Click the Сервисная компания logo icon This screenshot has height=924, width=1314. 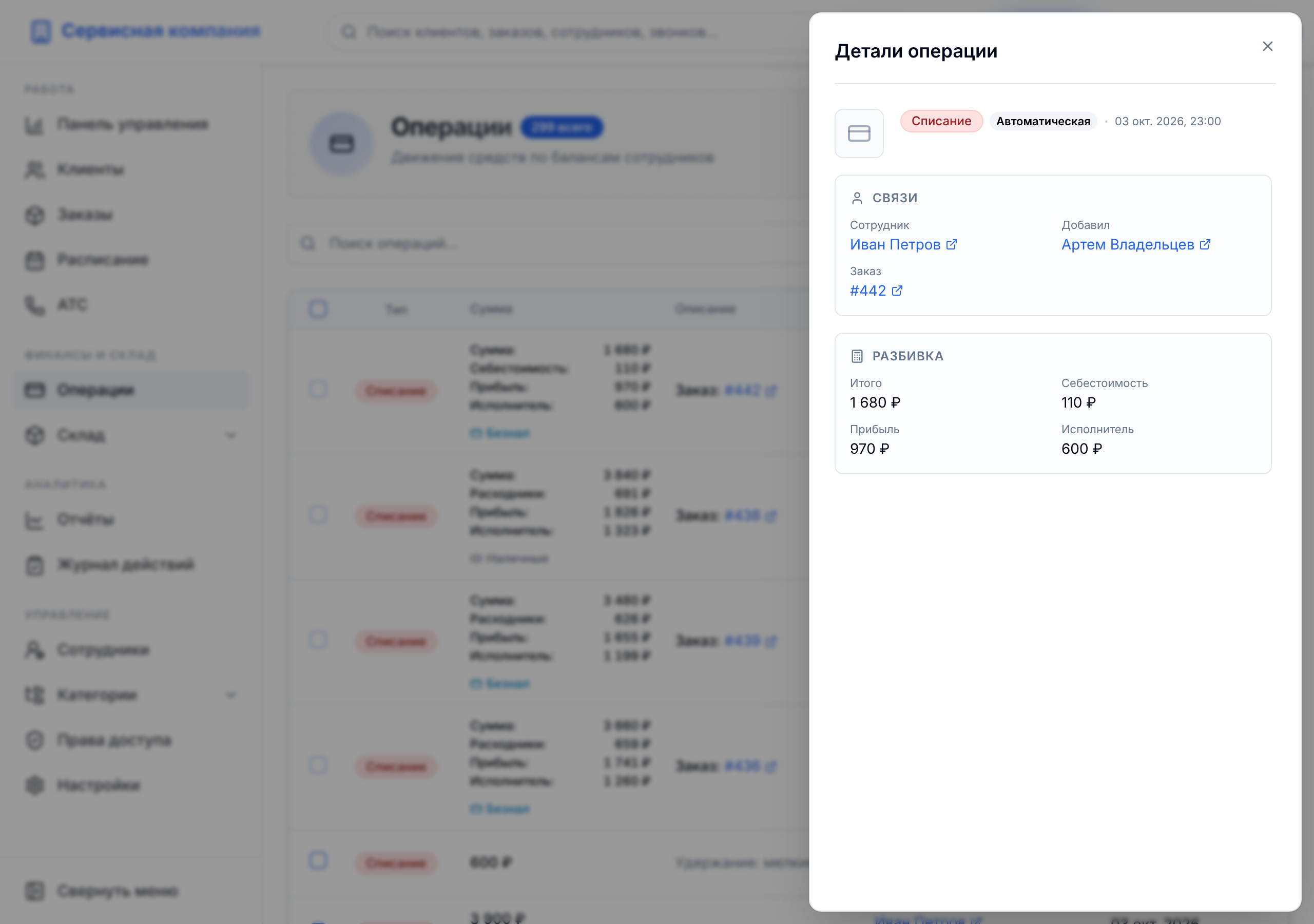[41, 31]
